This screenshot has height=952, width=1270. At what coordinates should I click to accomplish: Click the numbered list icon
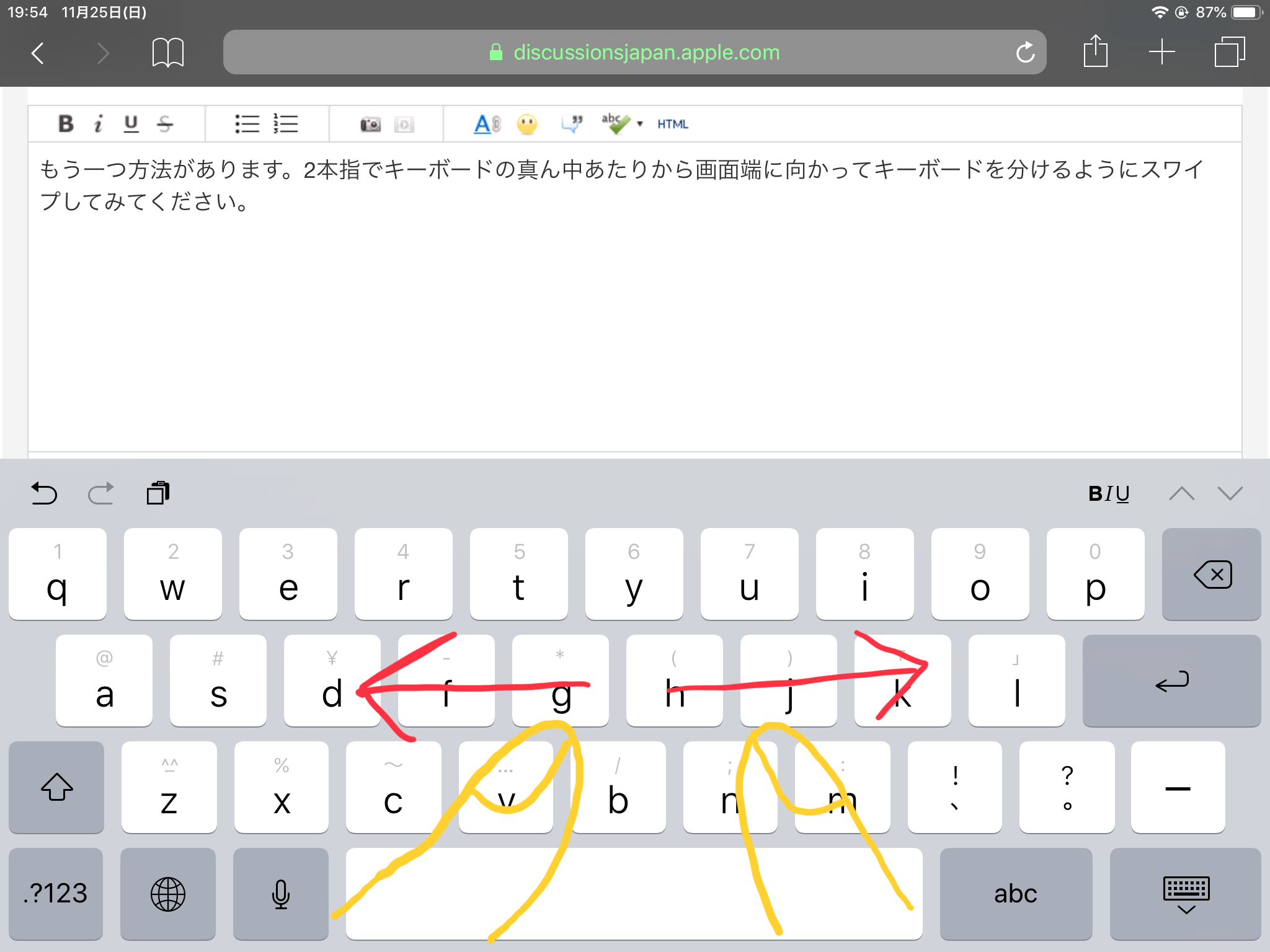(286, 124)
